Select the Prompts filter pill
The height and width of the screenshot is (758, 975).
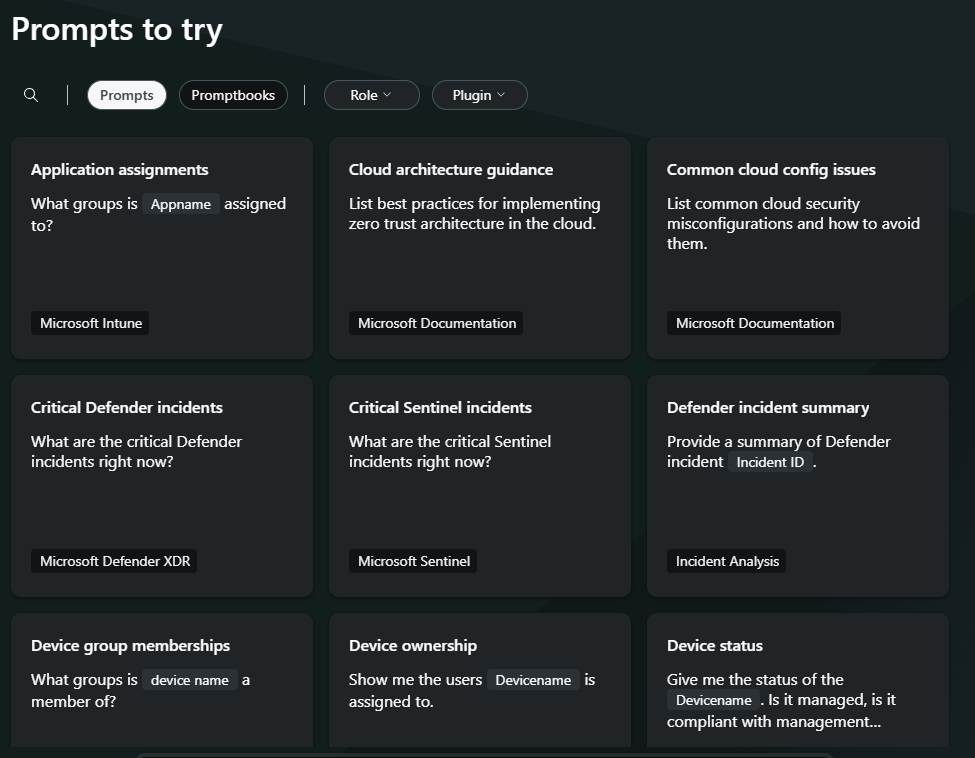tap(127, 95)
